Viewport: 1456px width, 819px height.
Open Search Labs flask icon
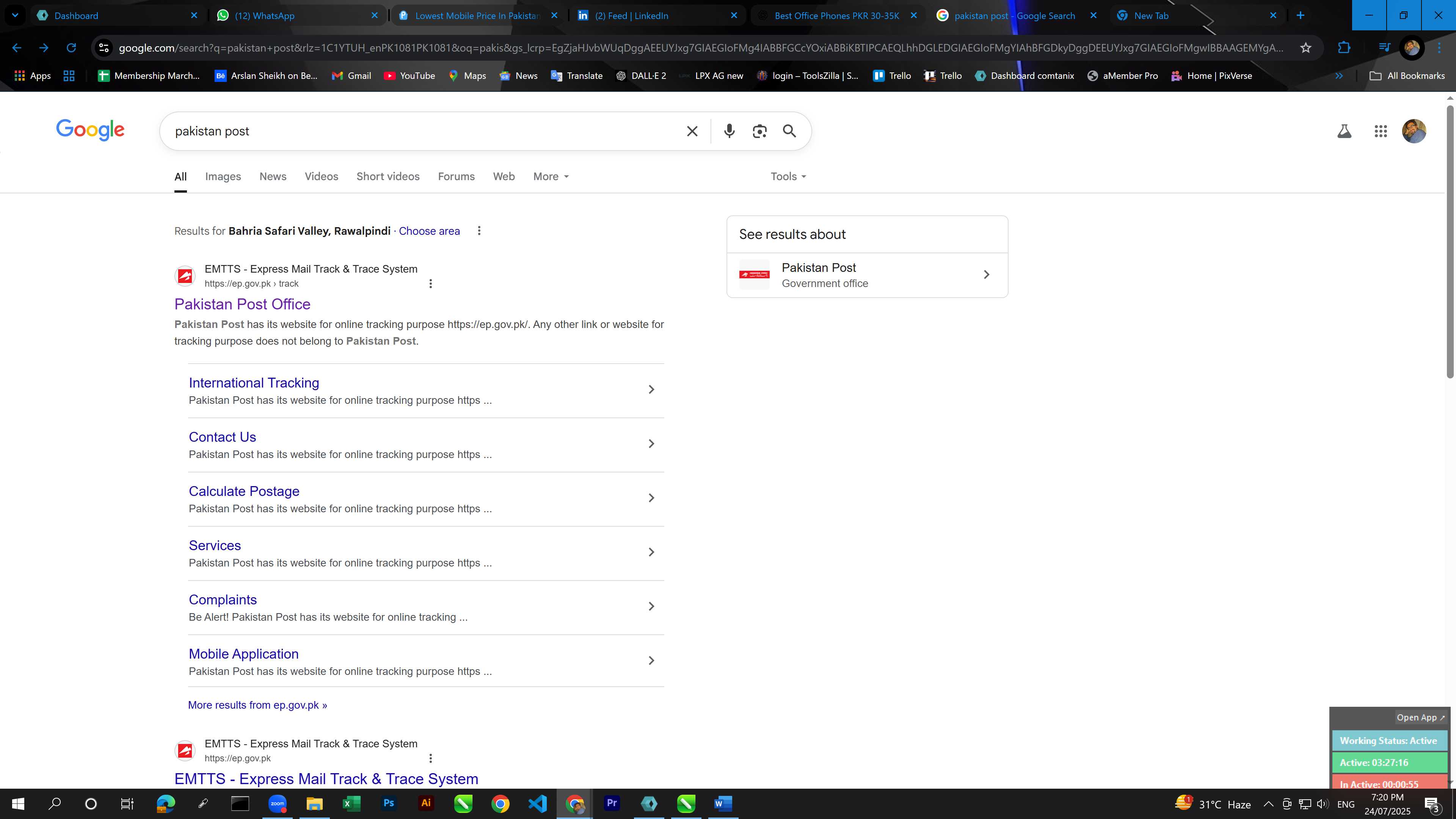pos(1344,131)
